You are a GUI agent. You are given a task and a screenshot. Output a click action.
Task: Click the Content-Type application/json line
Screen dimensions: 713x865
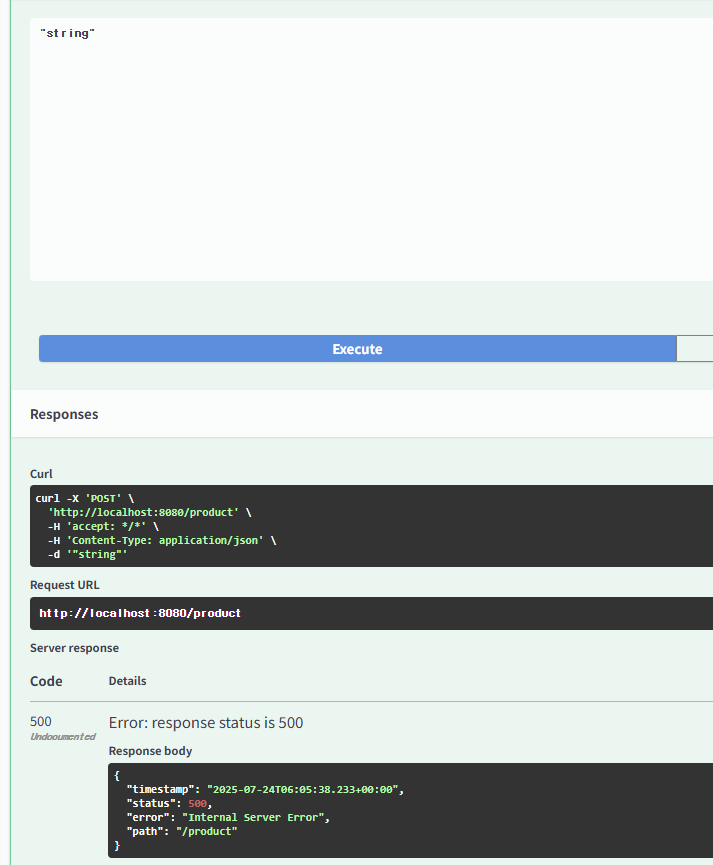click(x=162, y=541)
